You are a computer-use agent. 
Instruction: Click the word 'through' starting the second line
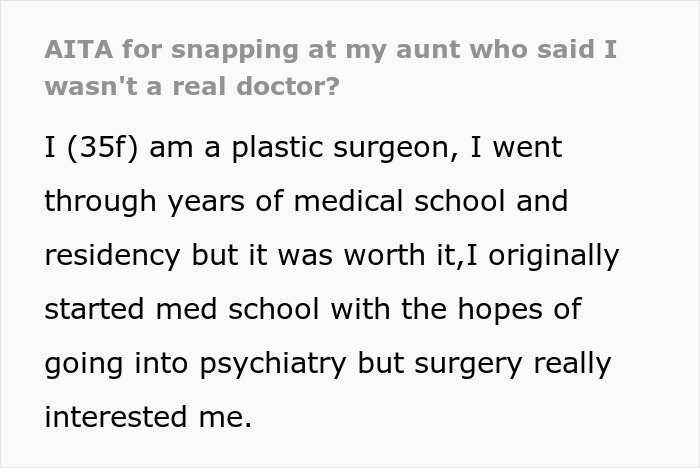pos(99,201)
